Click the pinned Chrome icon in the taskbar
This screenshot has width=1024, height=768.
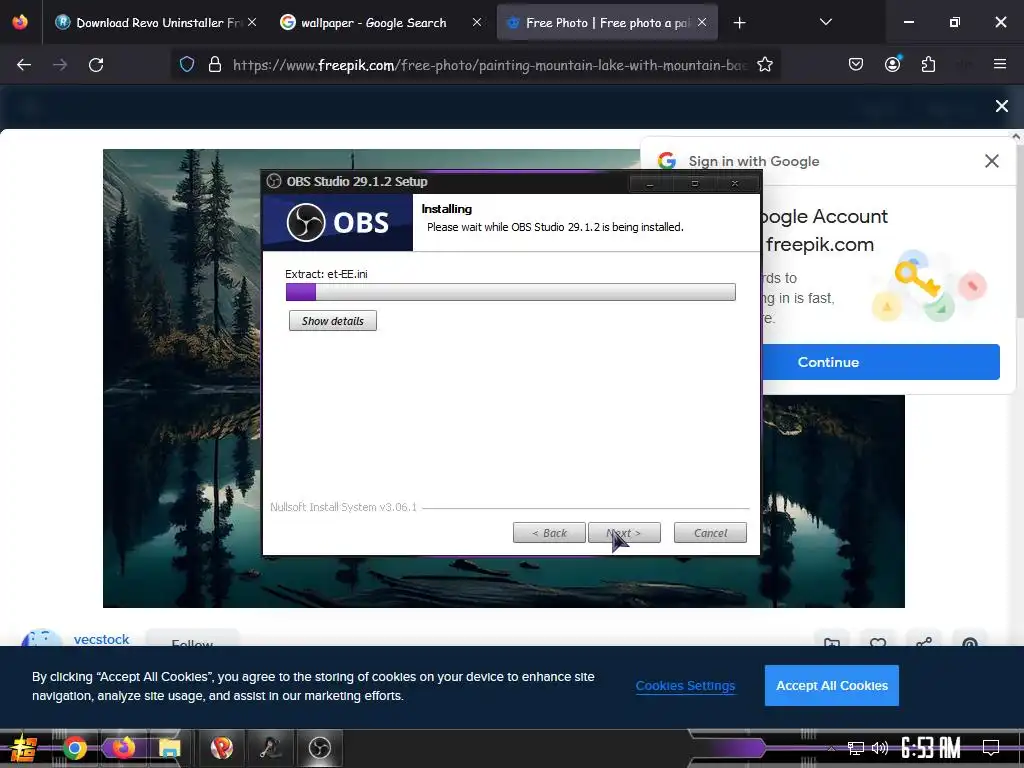(75, 748)
